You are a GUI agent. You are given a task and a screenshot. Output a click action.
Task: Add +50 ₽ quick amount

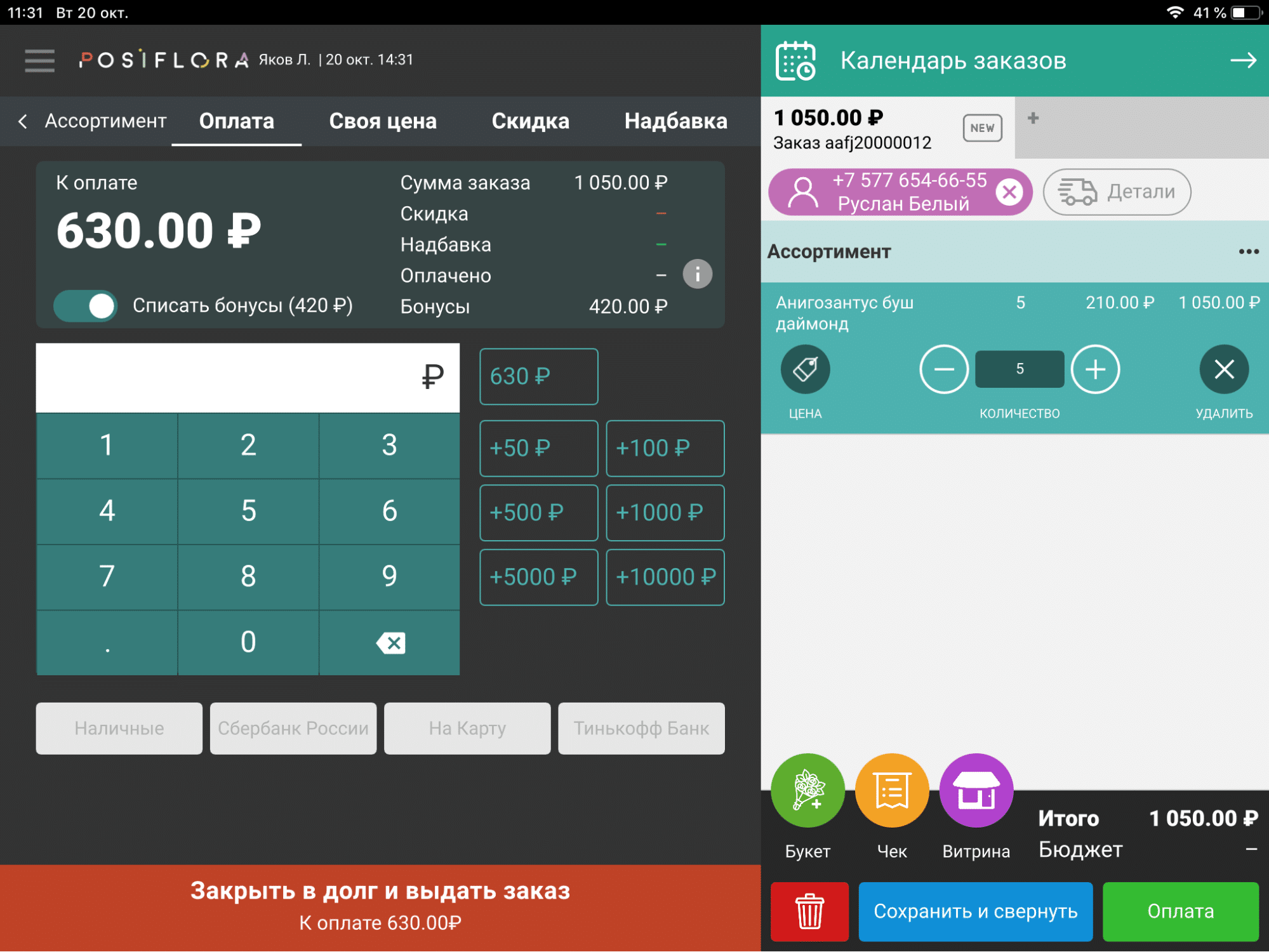[x=538, y=448]
